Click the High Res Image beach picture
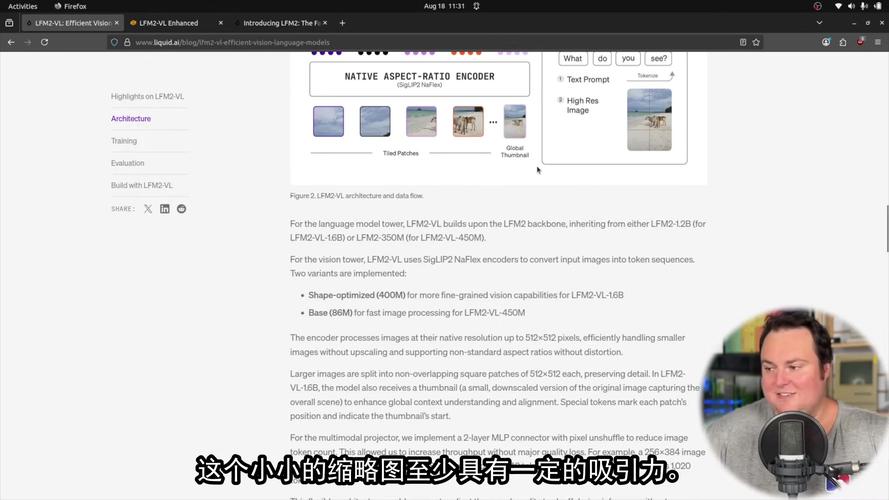This screenshot has width=889, height=500. pyautogui.click(x=649, y=120)
